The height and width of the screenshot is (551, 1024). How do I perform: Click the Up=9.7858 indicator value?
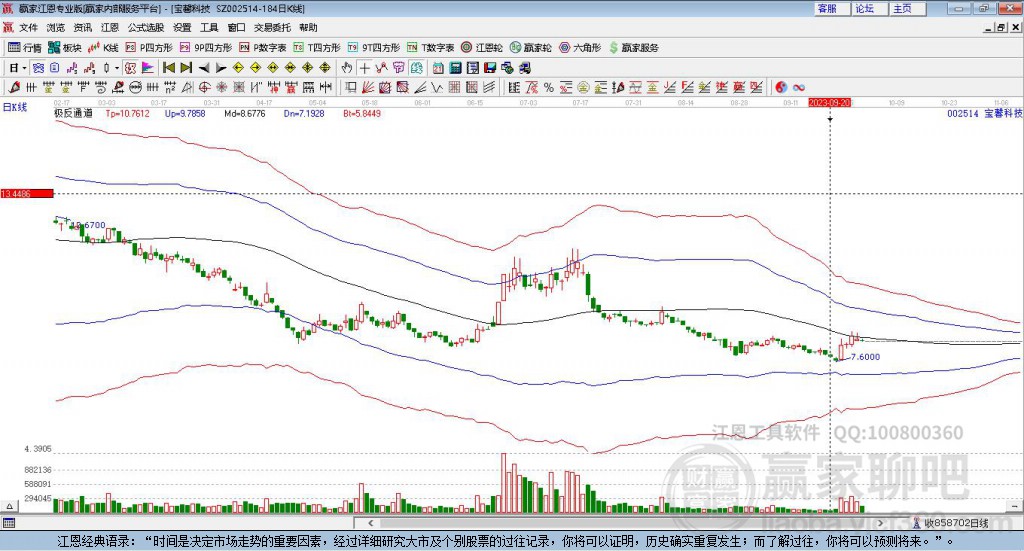click(185, 113)
